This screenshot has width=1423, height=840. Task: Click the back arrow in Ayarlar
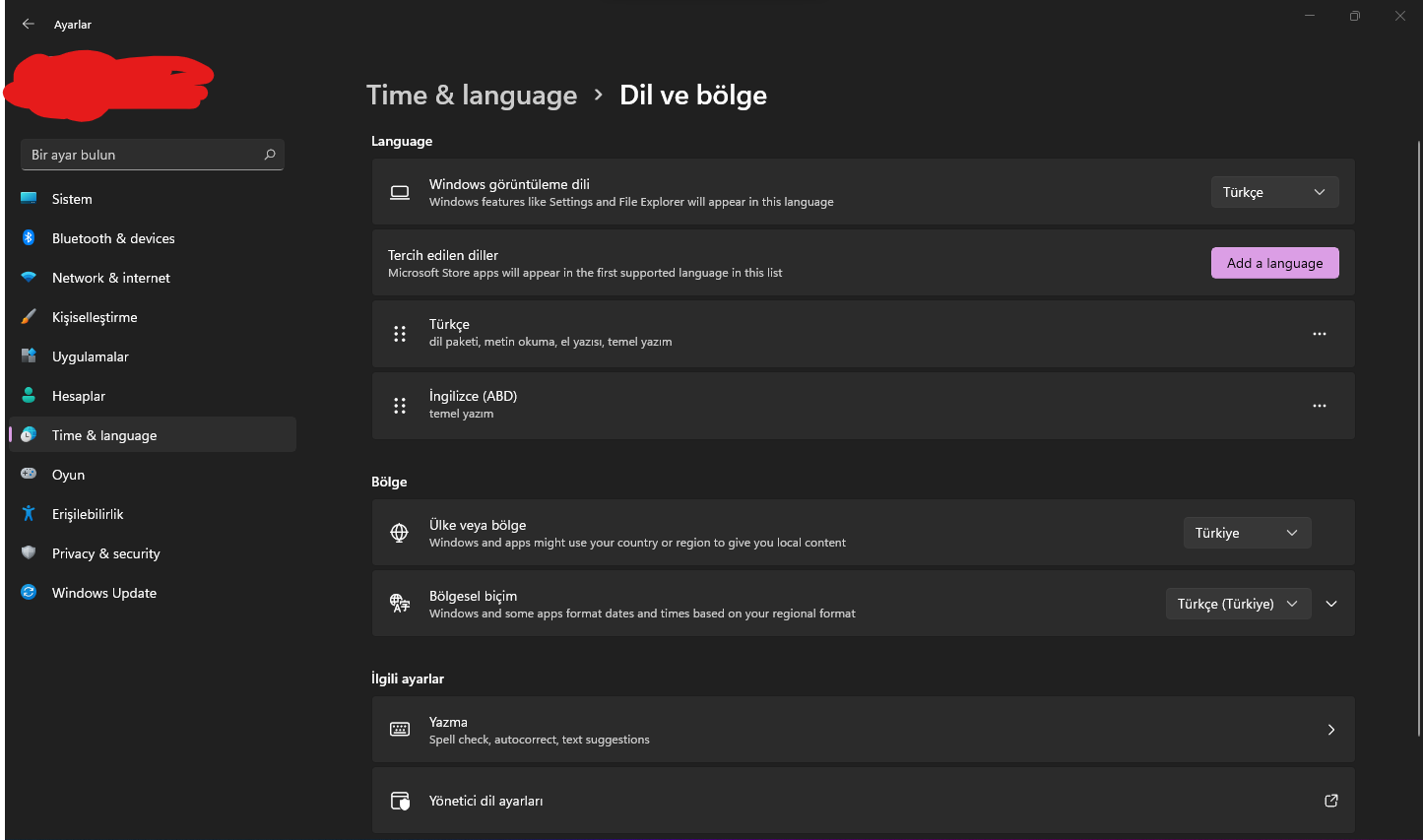coord(28,24)
